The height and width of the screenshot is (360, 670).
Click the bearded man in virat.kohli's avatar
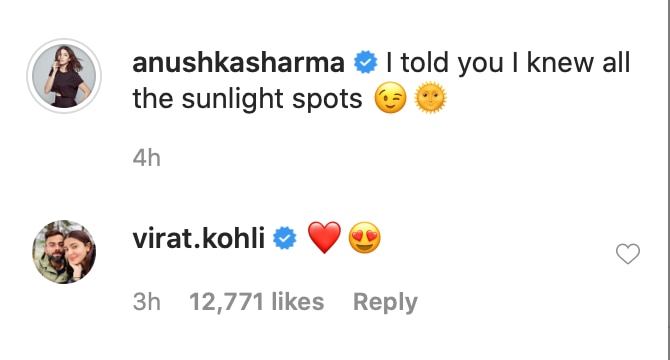point(52,256)
